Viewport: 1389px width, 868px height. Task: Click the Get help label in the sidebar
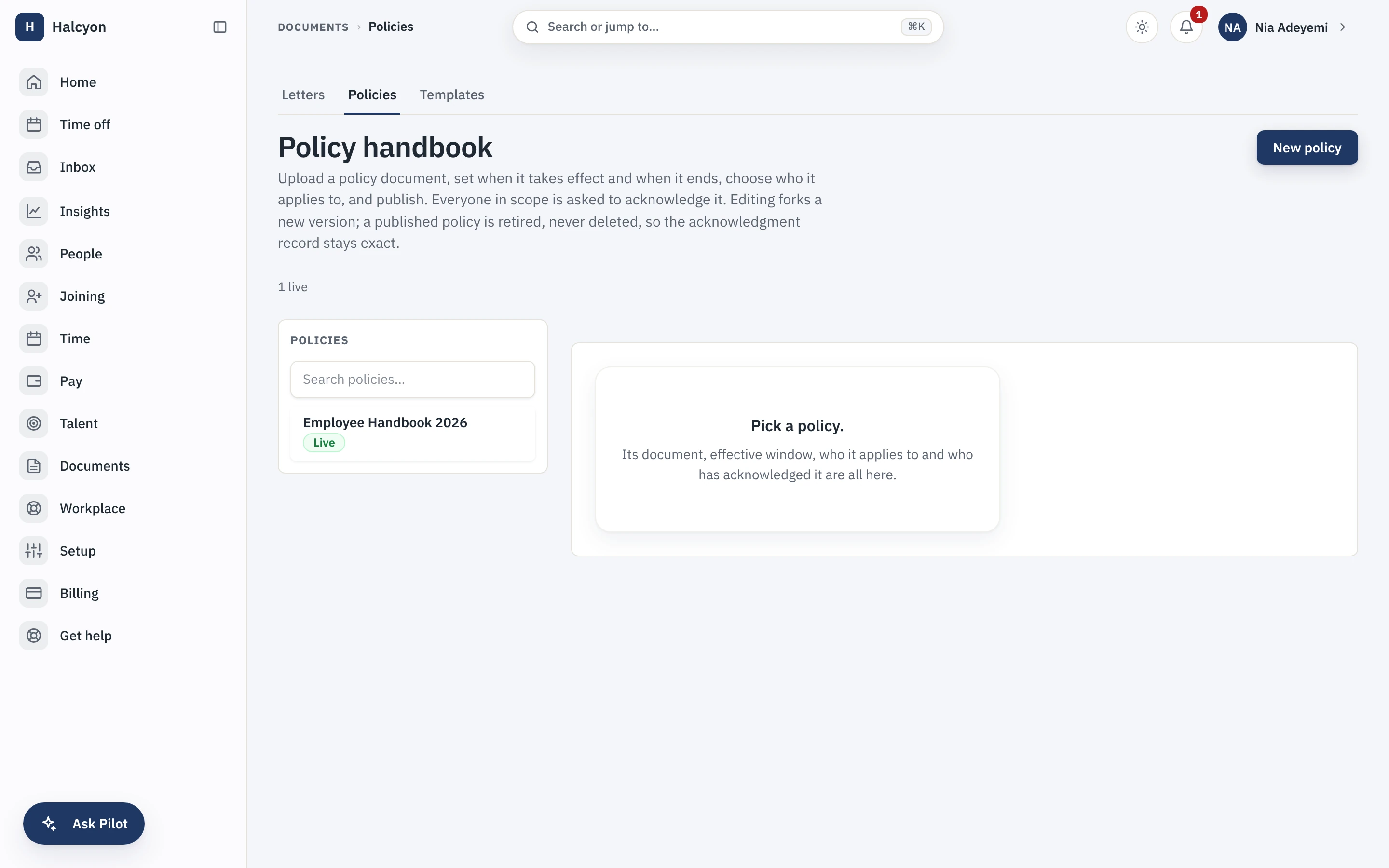pos(86,636)
